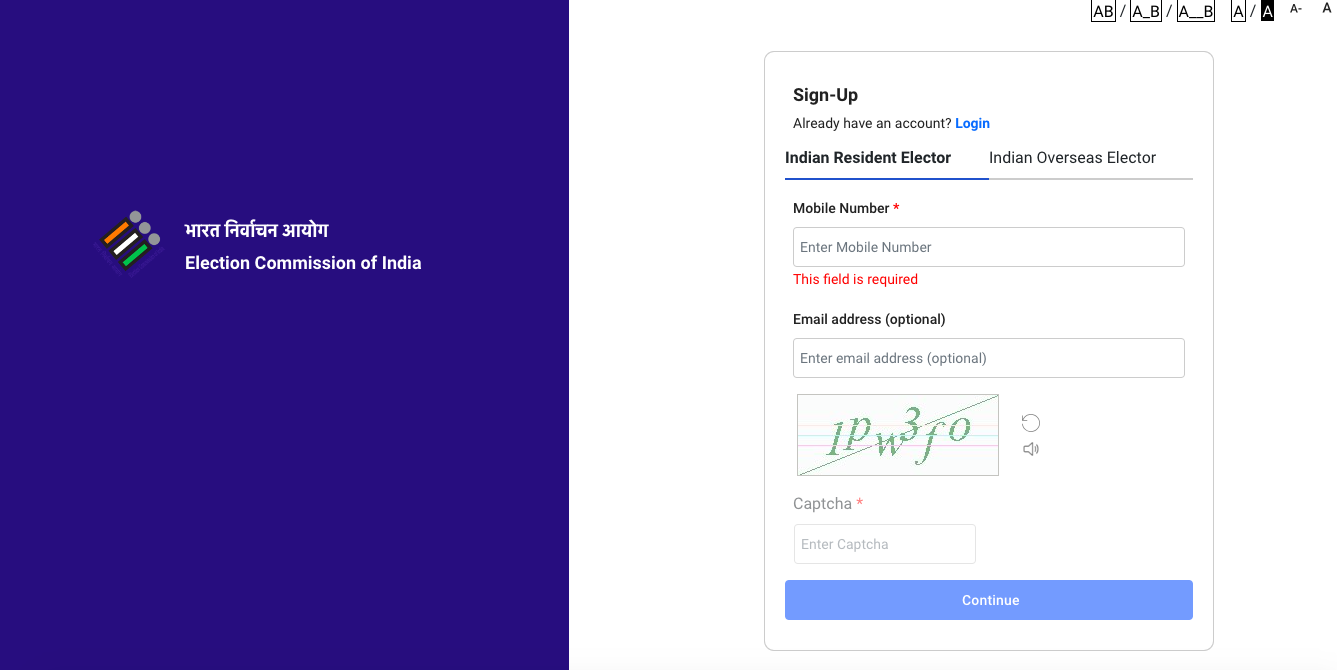
Task: Increase the font size with A
Action: [1328, 8]
